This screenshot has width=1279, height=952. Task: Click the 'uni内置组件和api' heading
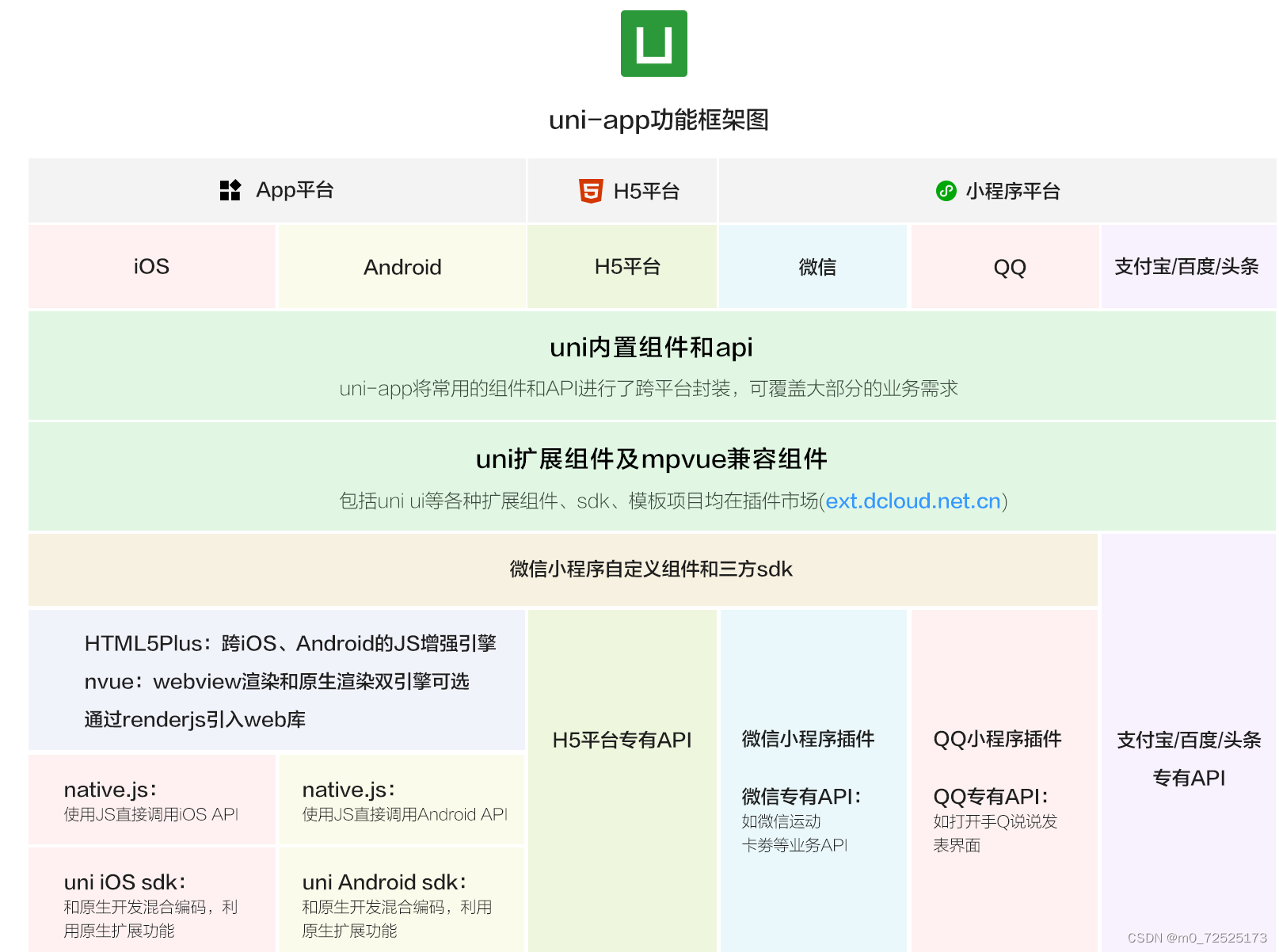(x=651, y=347)
